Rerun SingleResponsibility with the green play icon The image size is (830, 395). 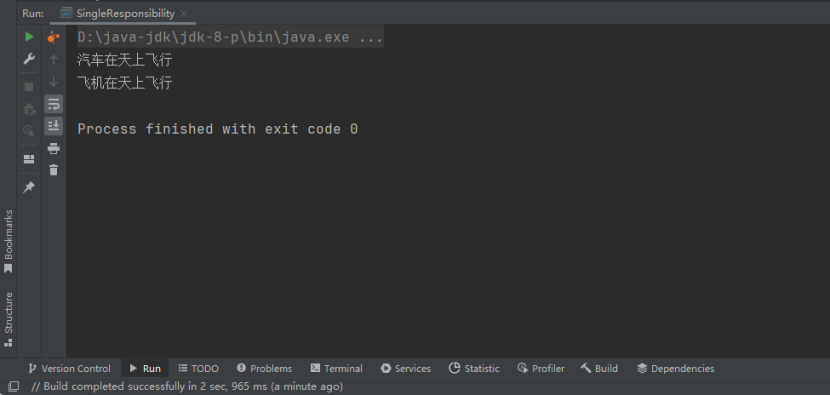pyautogui.click(x=29, y=37)
